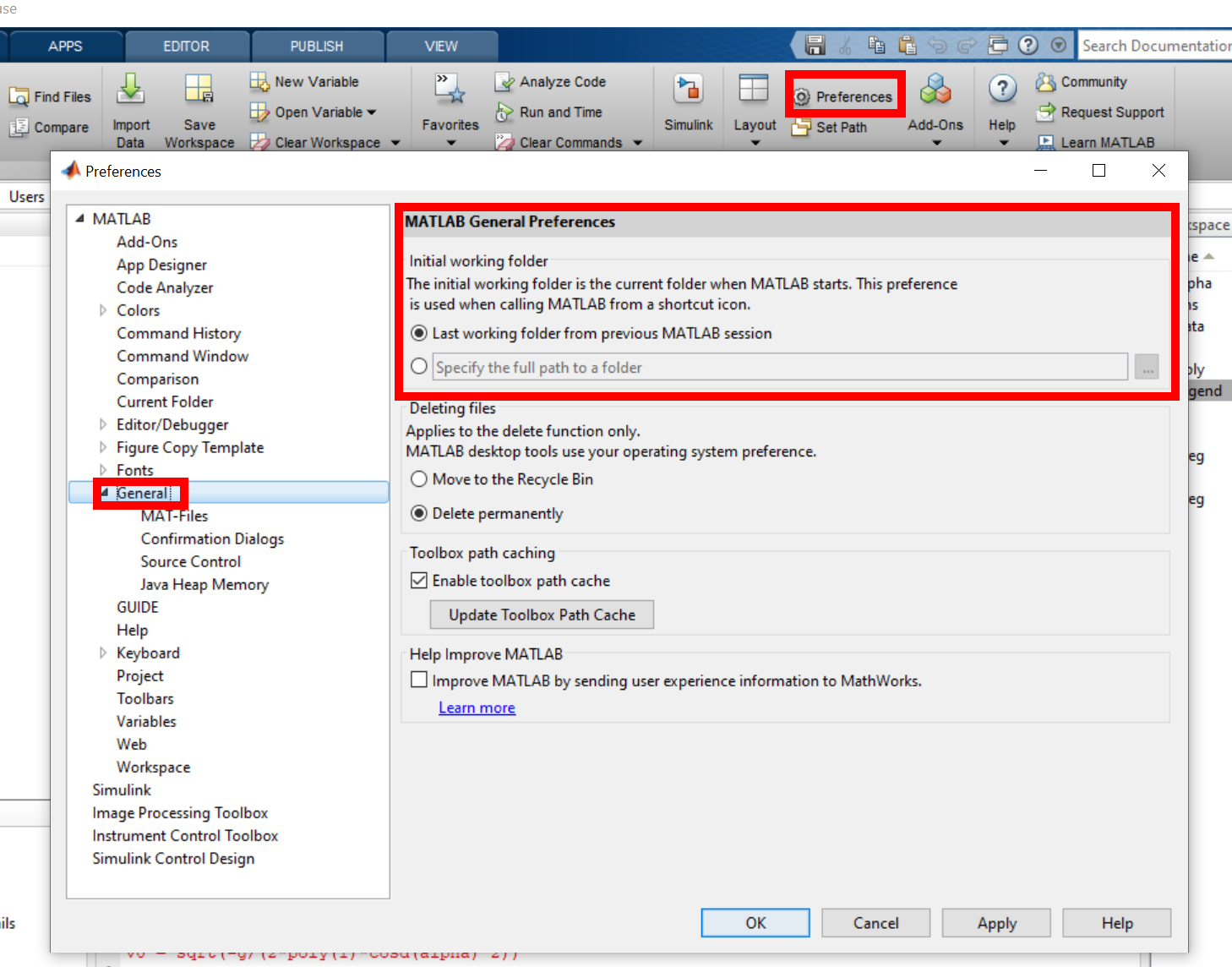Open the Add-Ons icon
The width and height of the screenshot is (1232, 967).
click(935, 89)
